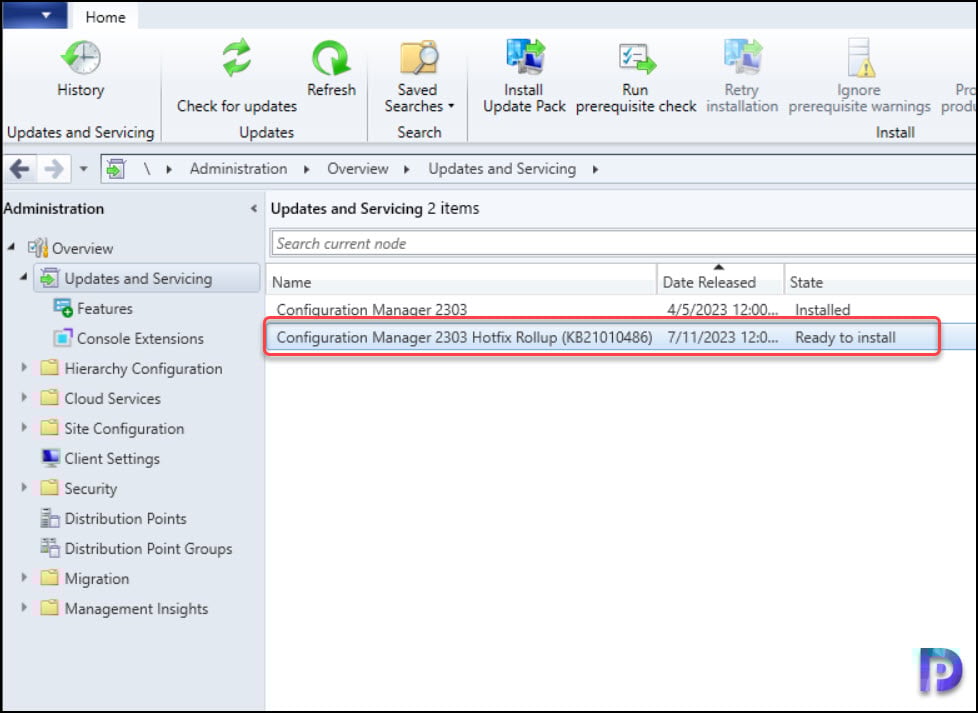Click the Cloud Services folder icon
Viewport: 978px width, 713px height.
[49, 397]
